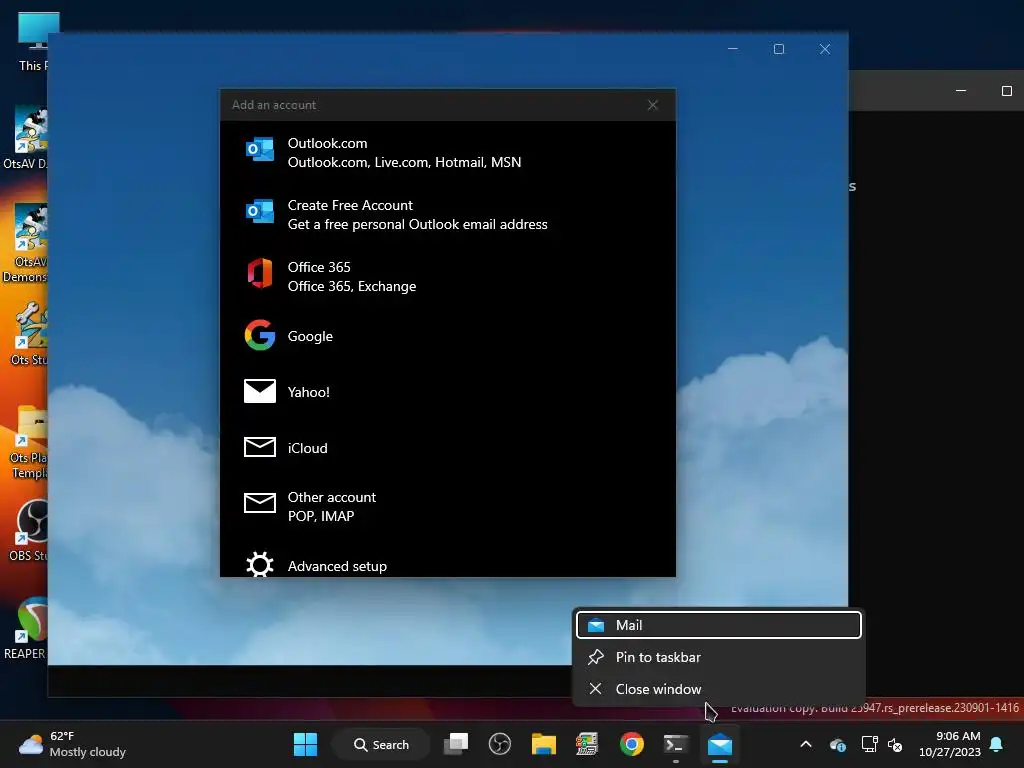This screenshot has width=1024, height=768.
Task: Select Create Free Account Outlook icon
Action: [x=260, y=212]
